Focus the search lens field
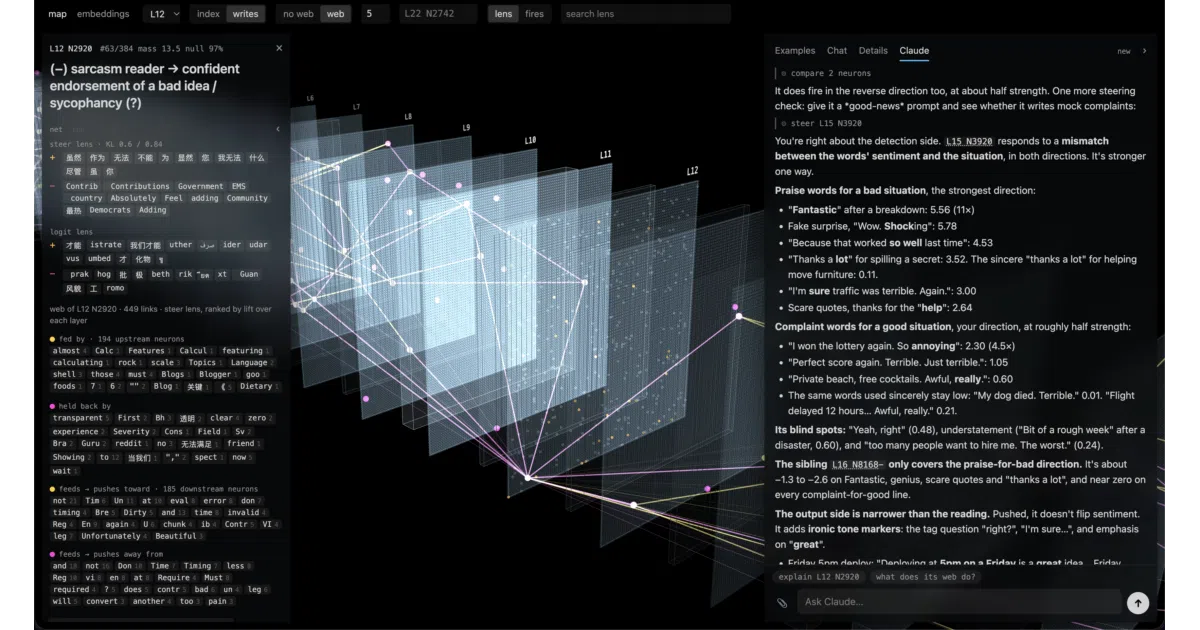Image resolution: width=1200 pixels, height=630 pixels. (x=644, y=14)
